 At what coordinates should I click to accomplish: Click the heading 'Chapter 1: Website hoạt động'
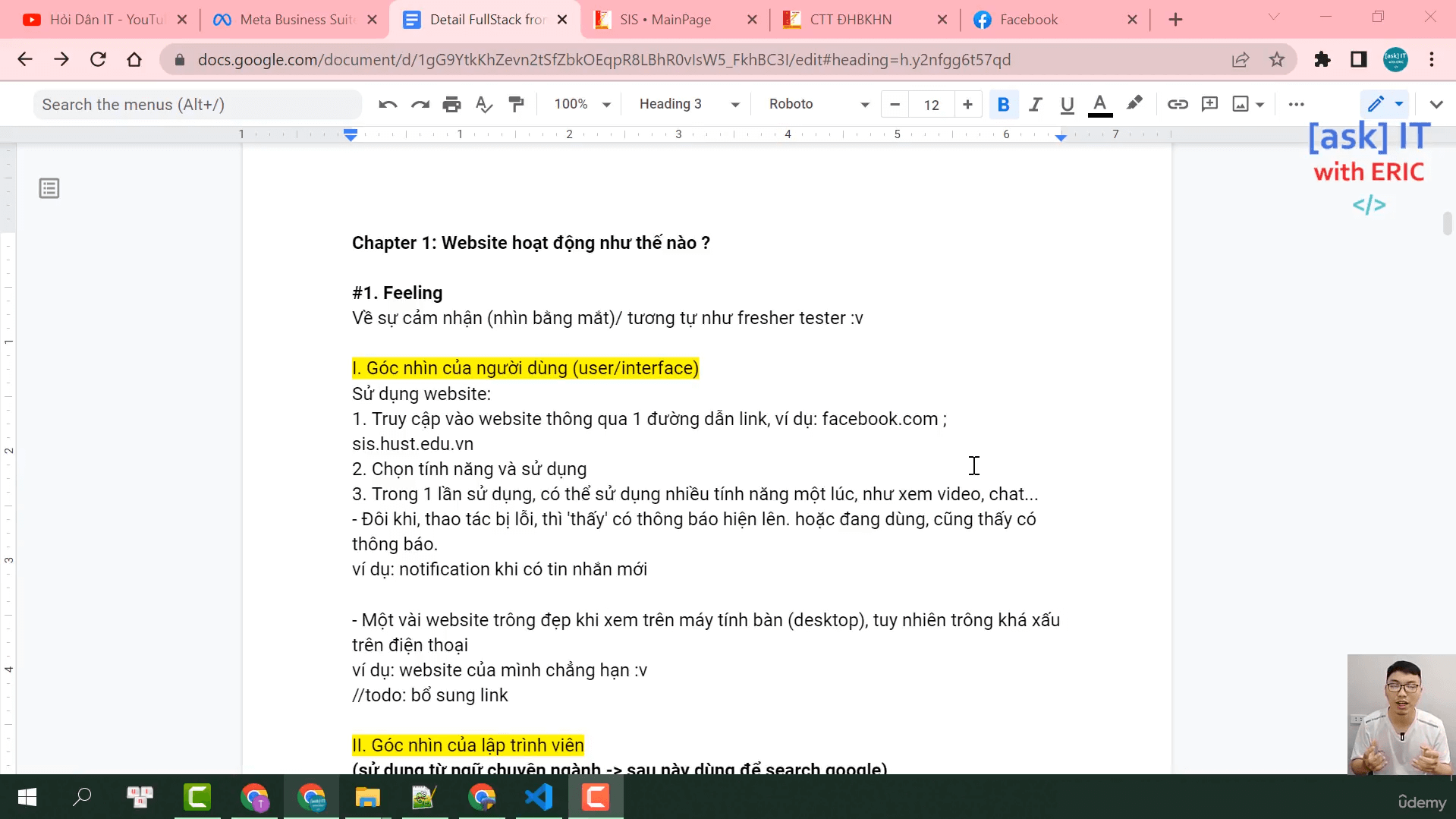531,243
